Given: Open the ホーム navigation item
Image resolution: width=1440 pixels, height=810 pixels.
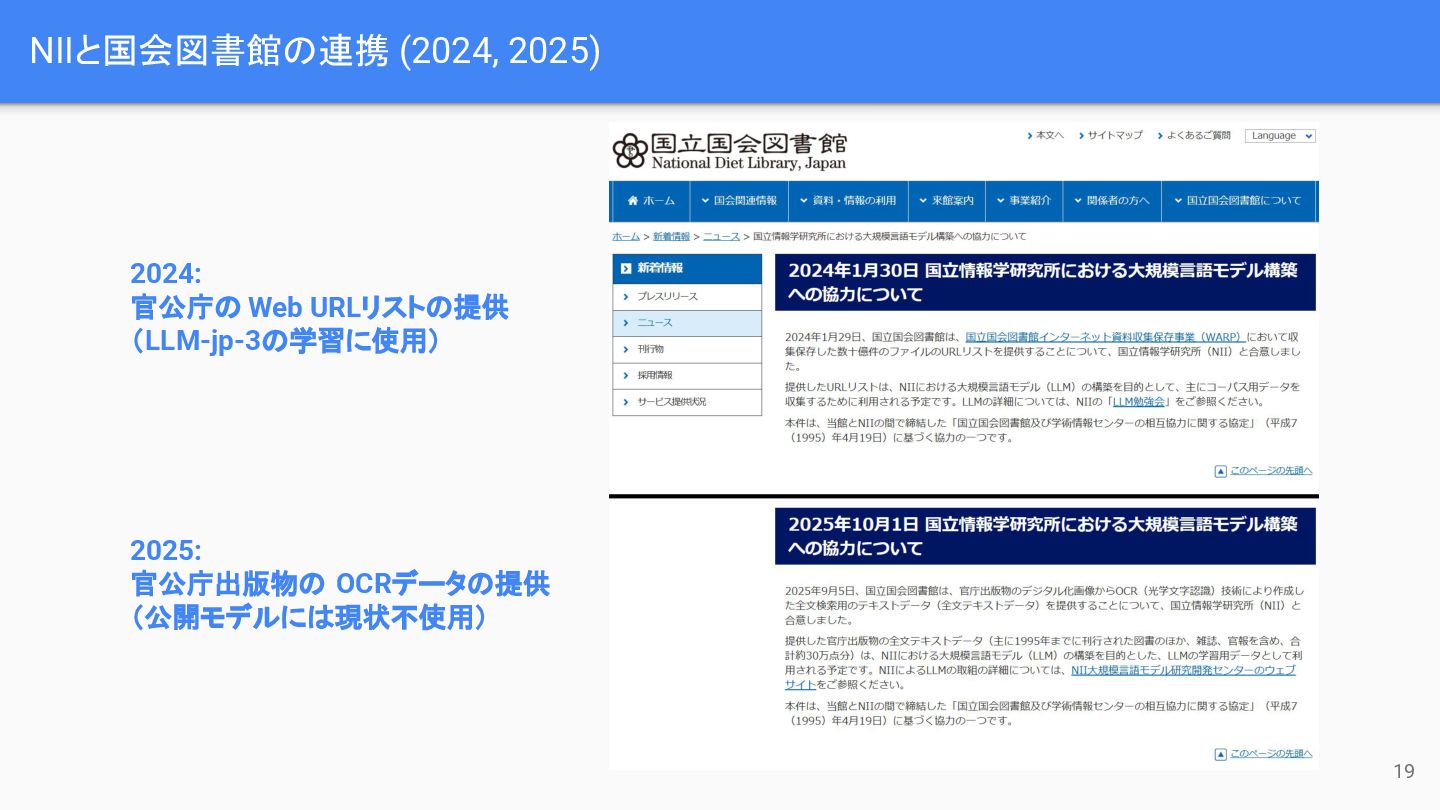Looking at the screenshot, I should pos(650,201).
